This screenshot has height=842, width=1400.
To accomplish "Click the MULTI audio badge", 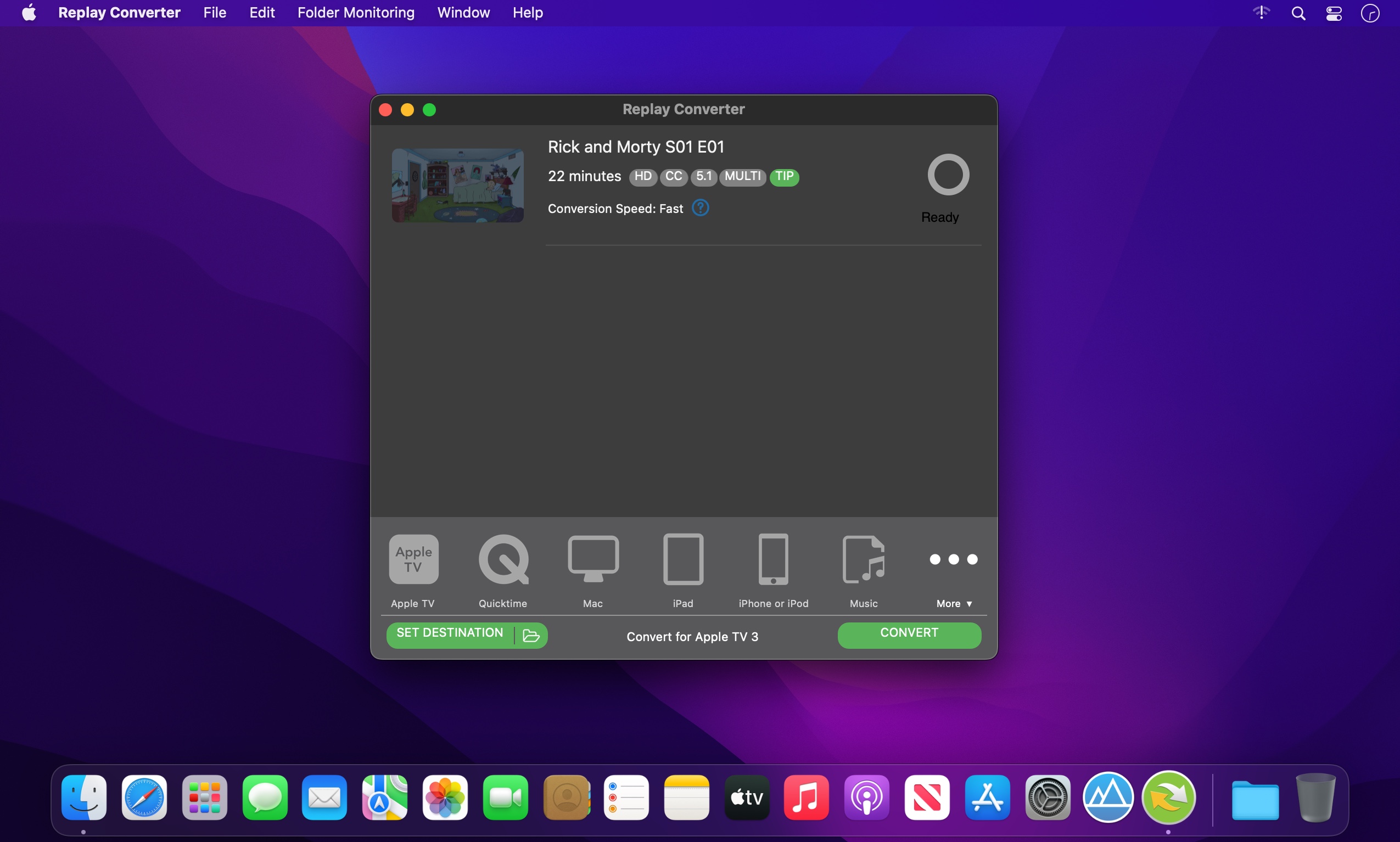I will point(742,176).
